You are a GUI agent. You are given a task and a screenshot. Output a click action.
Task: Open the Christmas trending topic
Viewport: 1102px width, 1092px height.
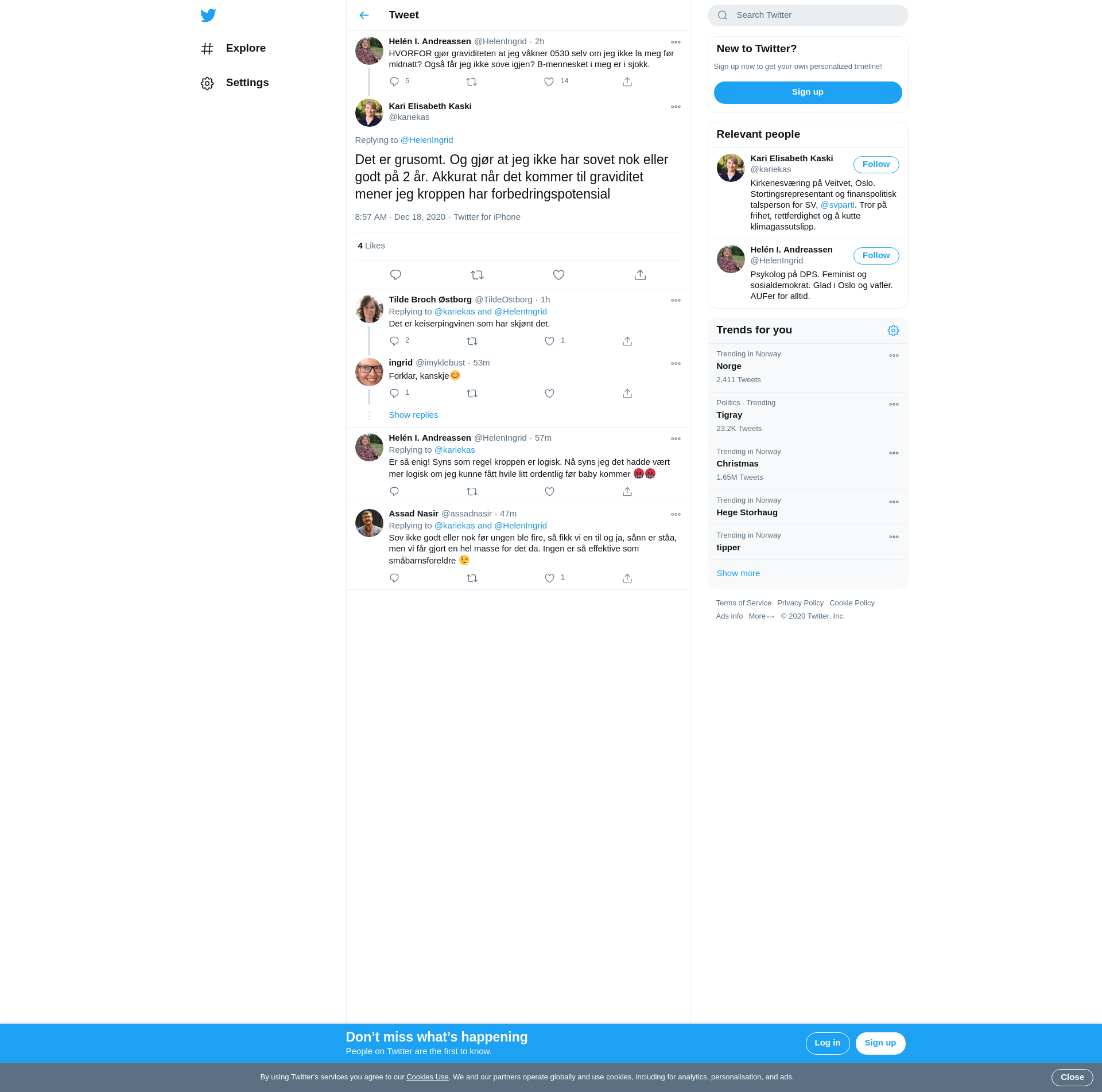738,464
